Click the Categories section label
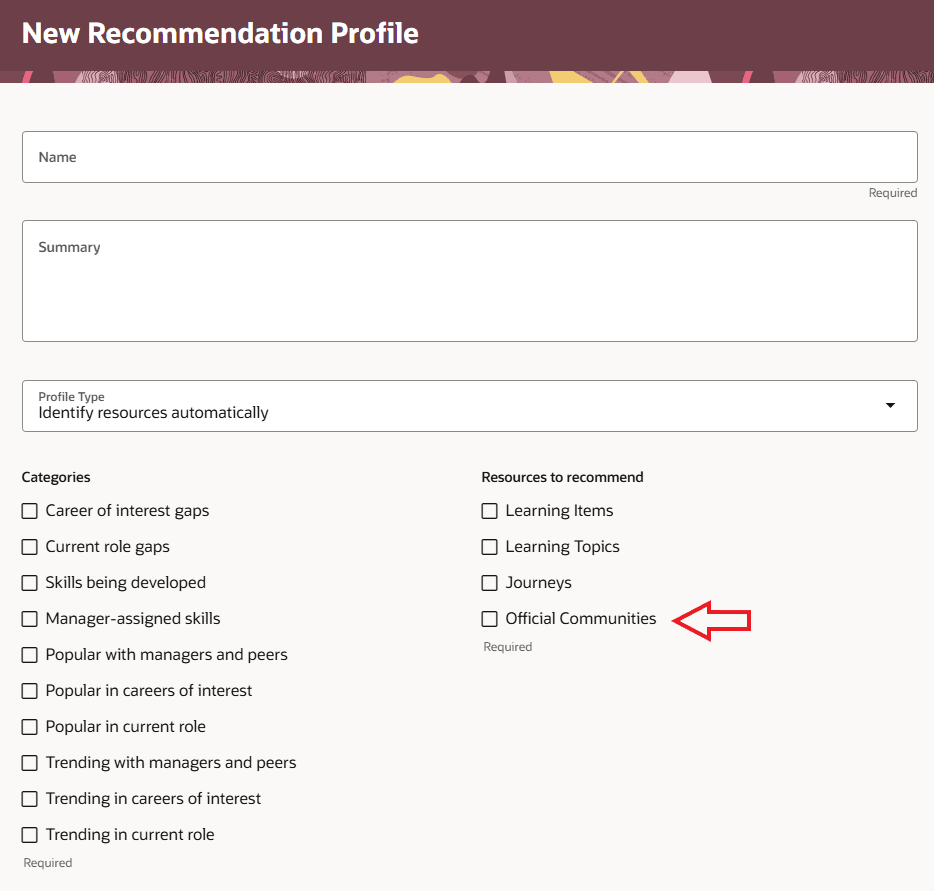934x891 pixels. pyautogui.click(x=55, y=477)
